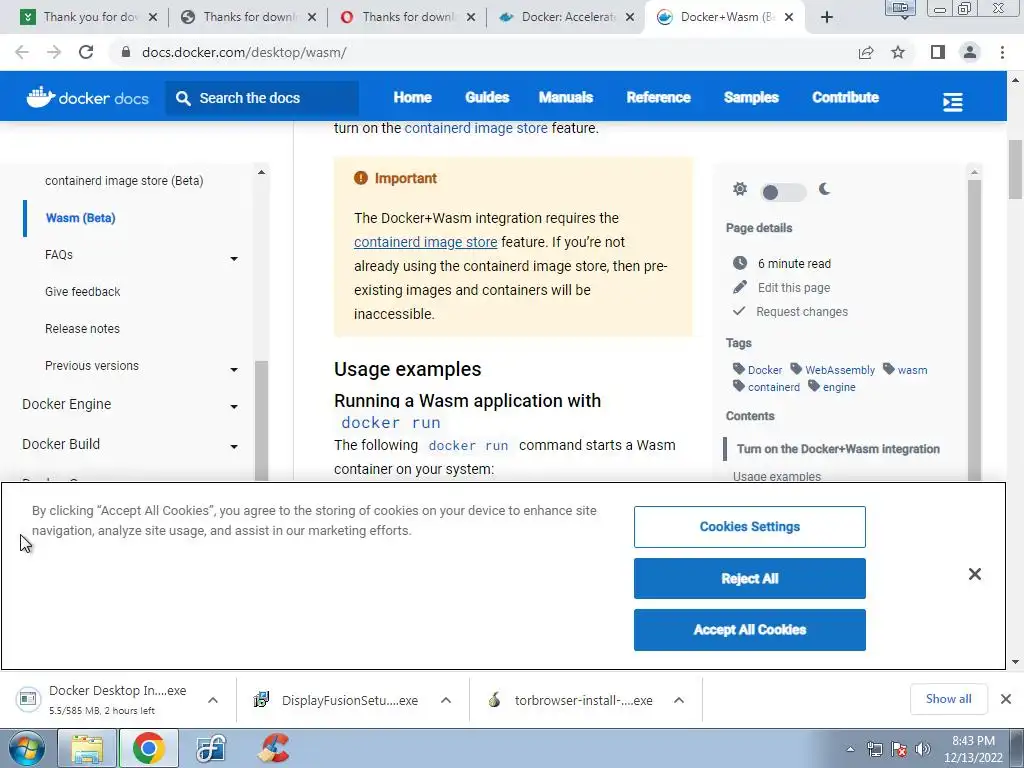This screenshot has height=768, width=1024.
Task: Switch to the Opera Thanks for downl tab
Action: pyautogui.click(x=406, y=17)
